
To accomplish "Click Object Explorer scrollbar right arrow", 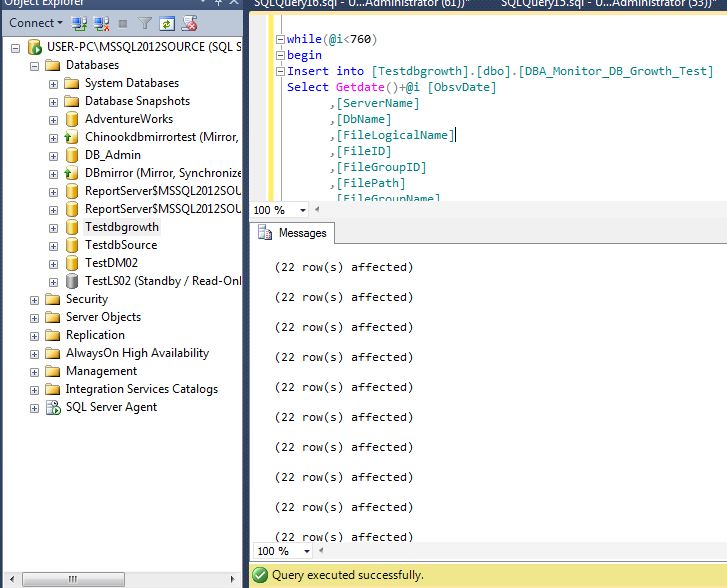I will [x=232, y=579].
